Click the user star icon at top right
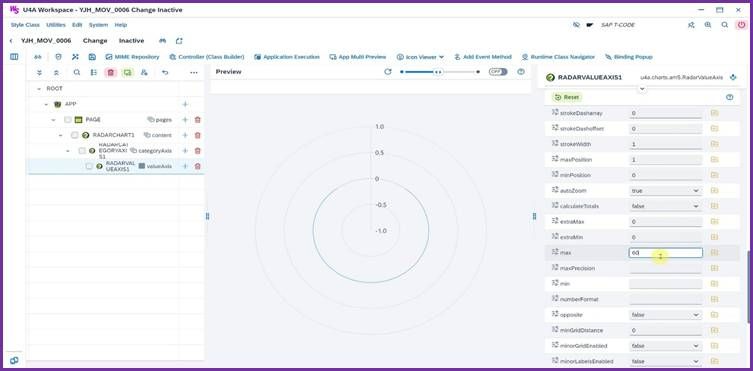 click(691, 25)
